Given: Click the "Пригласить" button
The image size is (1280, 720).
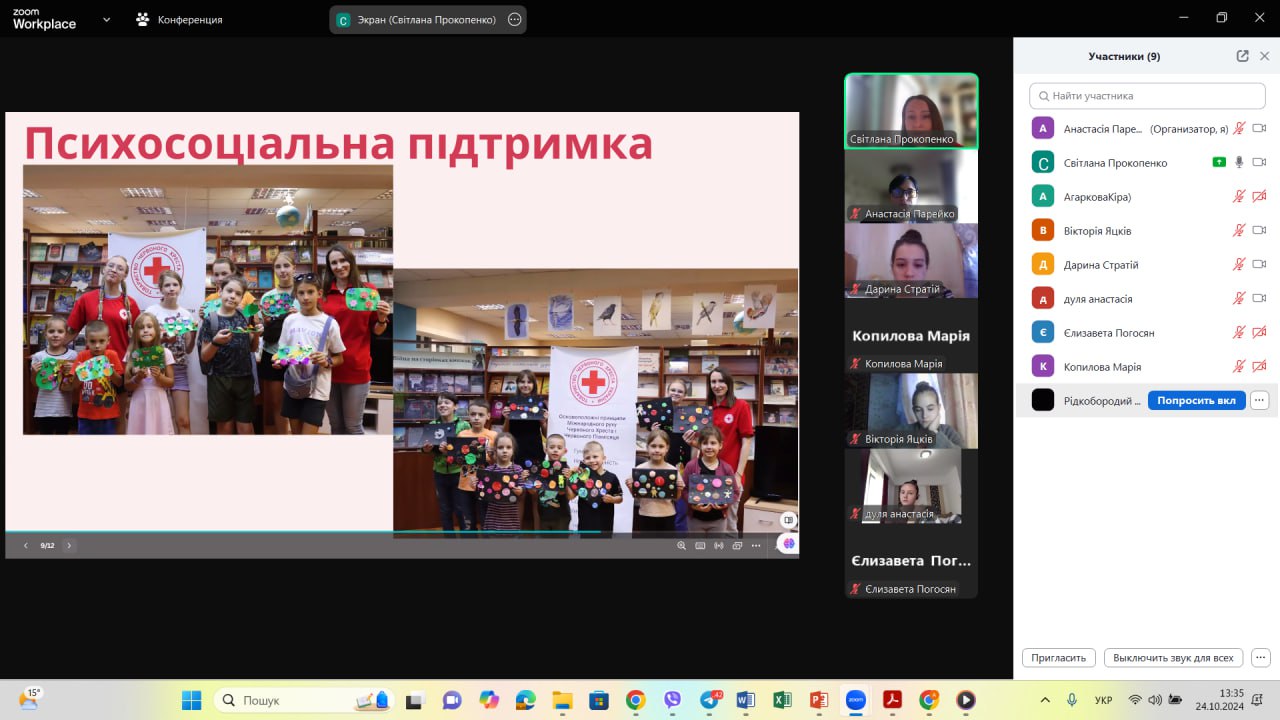Looking at the screenshot, I should pyautogui.click(x=1059, y=658).
